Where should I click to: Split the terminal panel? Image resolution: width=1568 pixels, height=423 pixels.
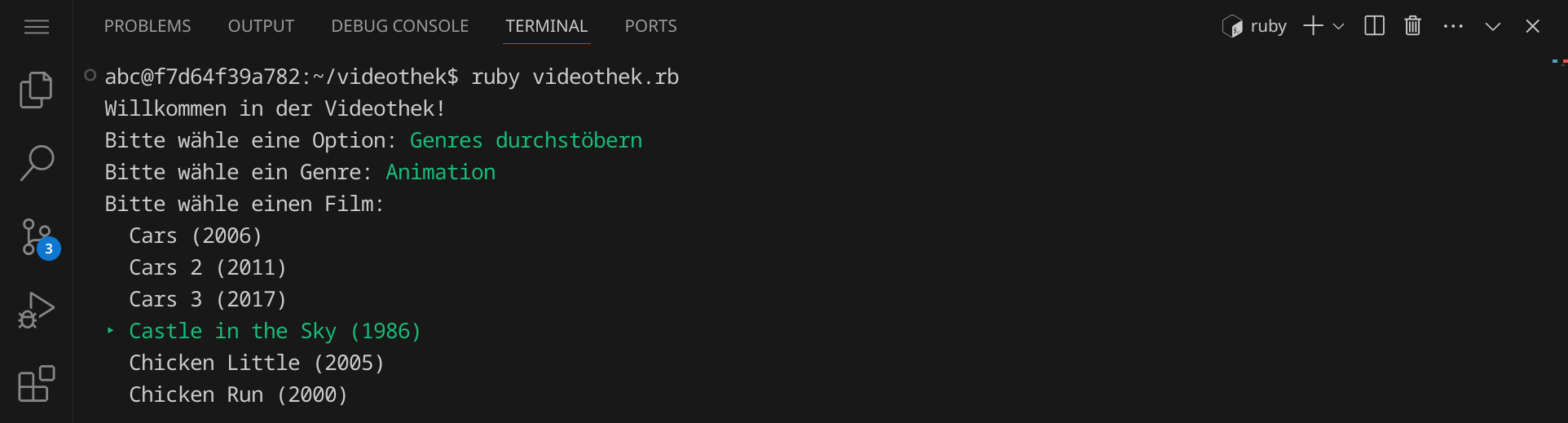click(x=1374, y=26)
